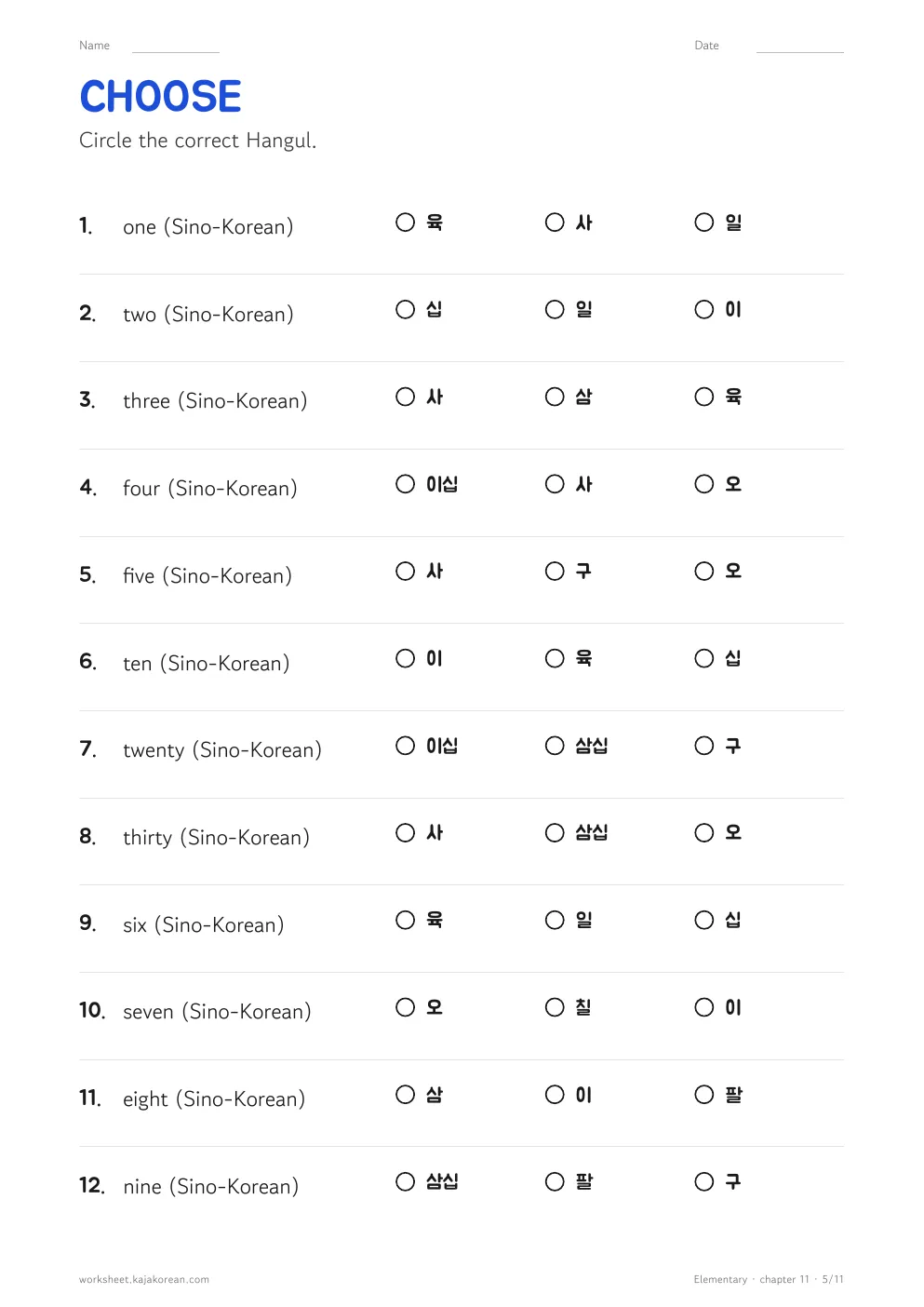Image resolution: width=924 pixels, height=1307 pixels.
Task: Choose 이십 circle for question 7 twenty
Action: point(405,746)
